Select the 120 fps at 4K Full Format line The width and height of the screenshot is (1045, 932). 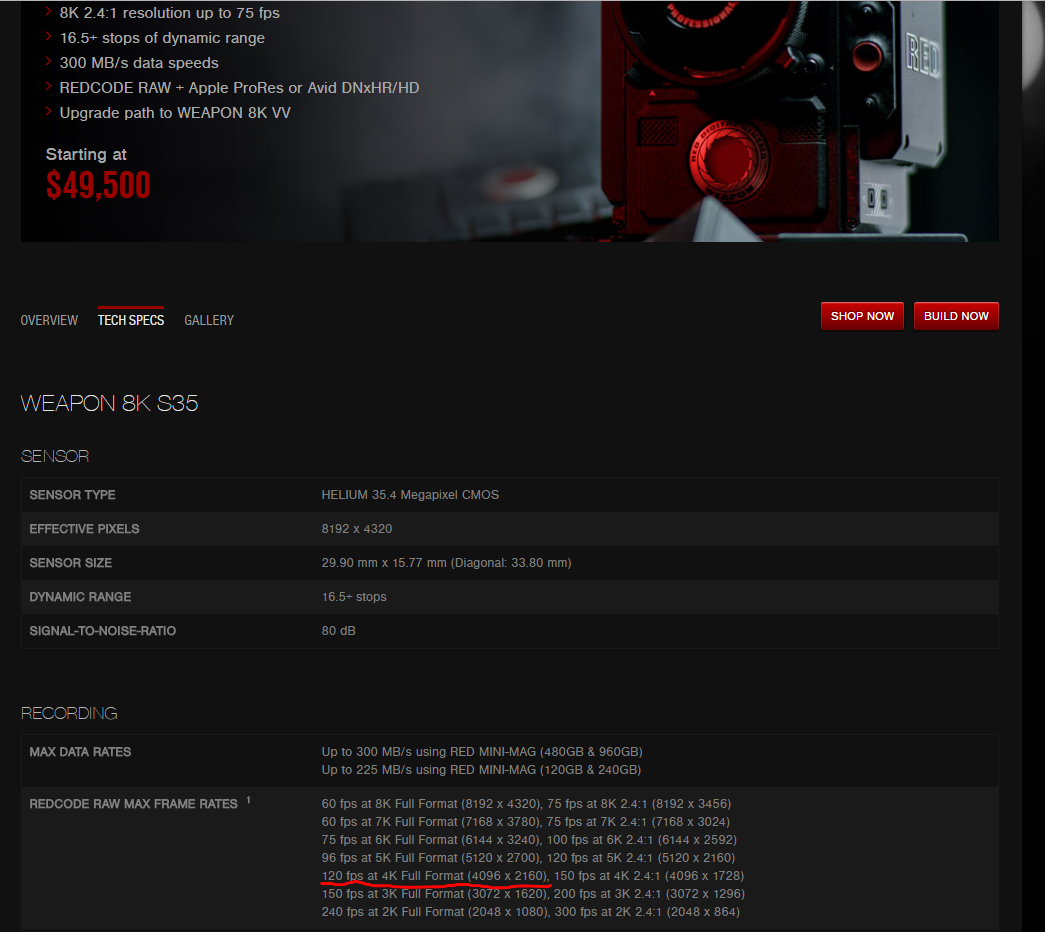pyautogui.click(x=532, y=876)
